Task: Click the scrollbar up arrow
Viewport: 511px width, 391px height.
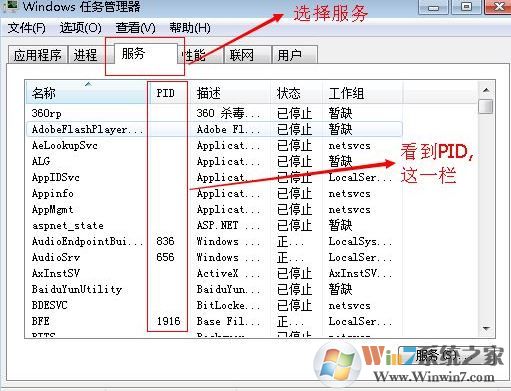Action: tap(486, 90)
